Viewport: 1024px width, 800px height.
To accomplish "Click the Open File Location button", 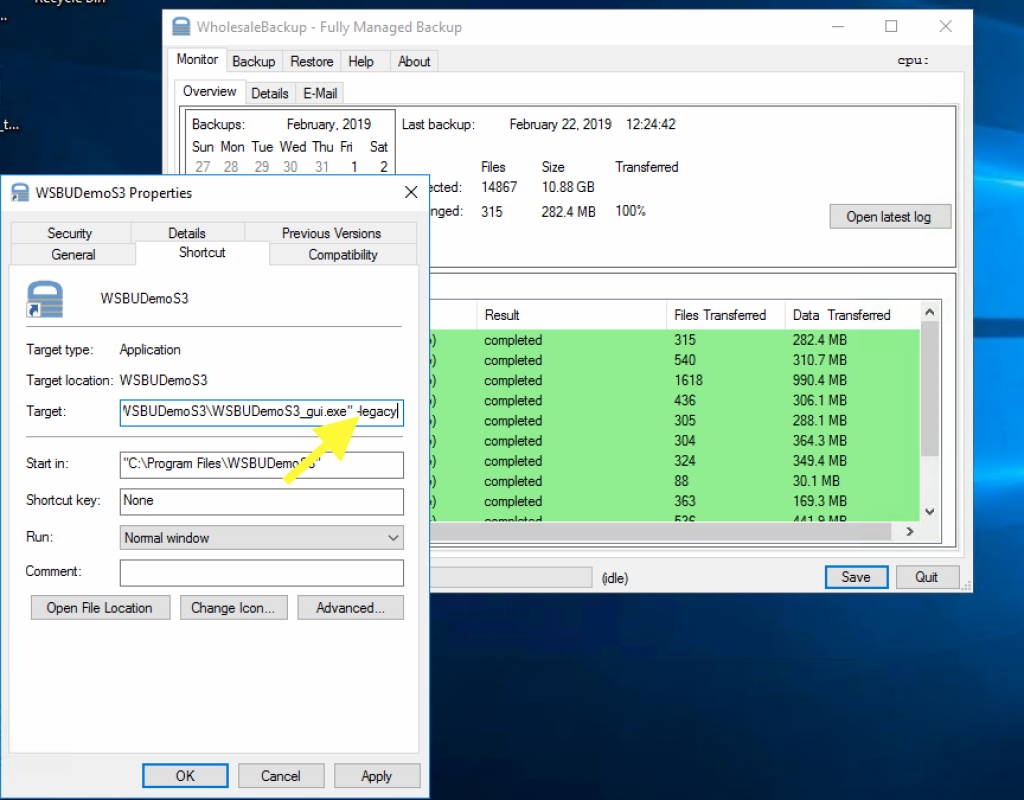I will (100, 608).
